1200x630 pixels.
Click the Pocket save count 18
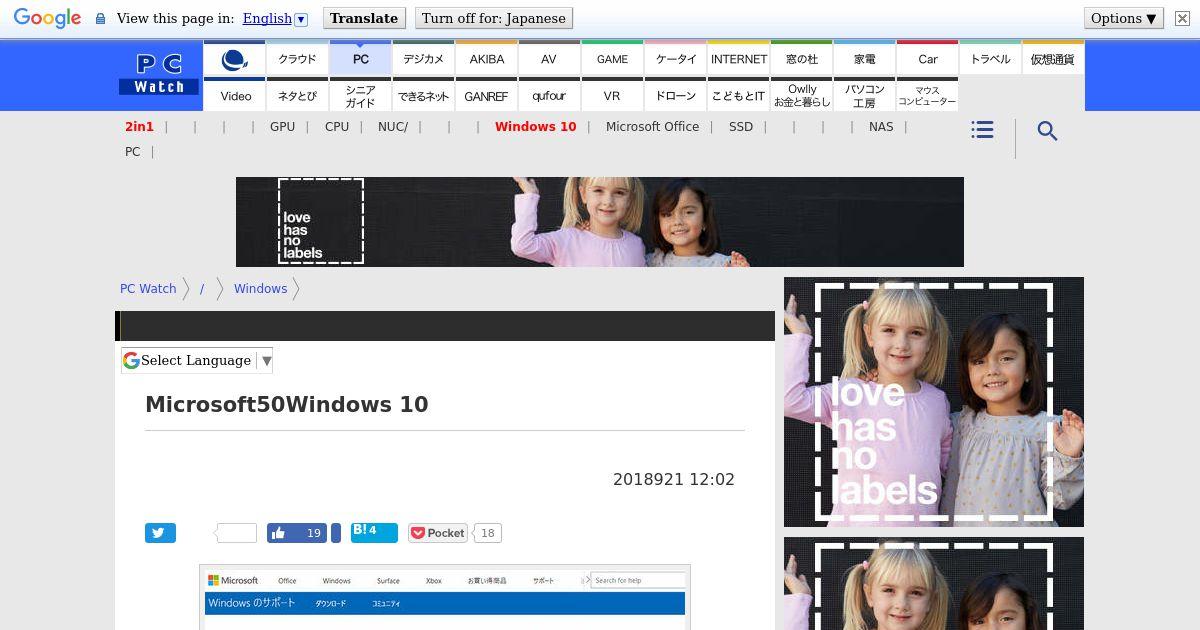tap(487, 533)
